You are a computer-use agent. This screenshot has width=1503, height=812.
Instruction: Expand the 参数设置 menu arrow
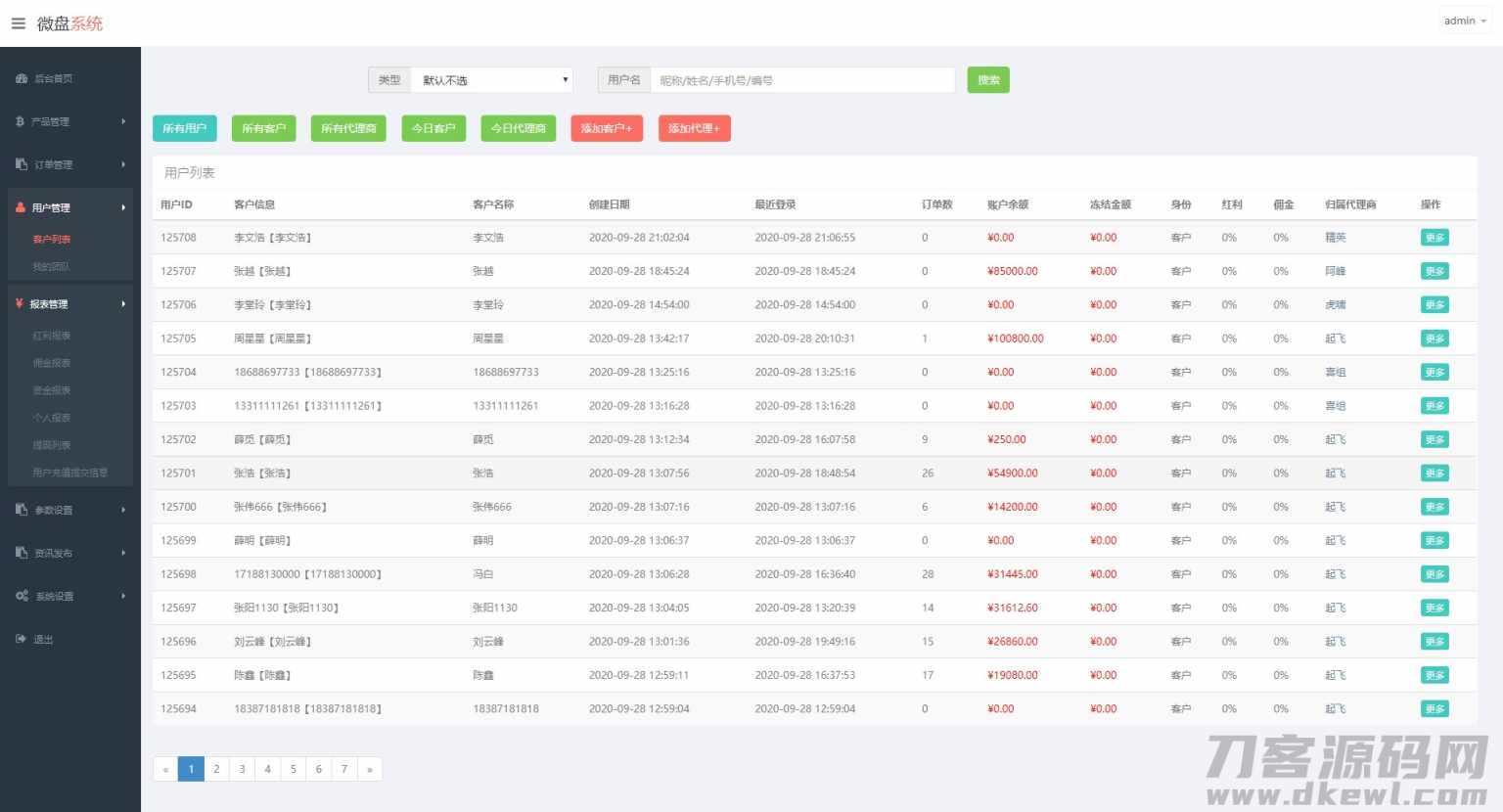(123, 510)
